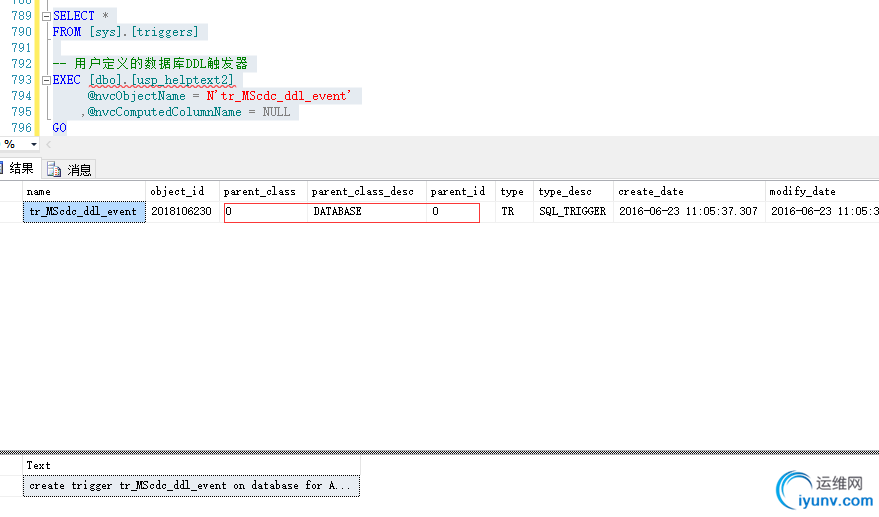
Task: Open the zoom percentage dropdown
Action: point(34,145)
